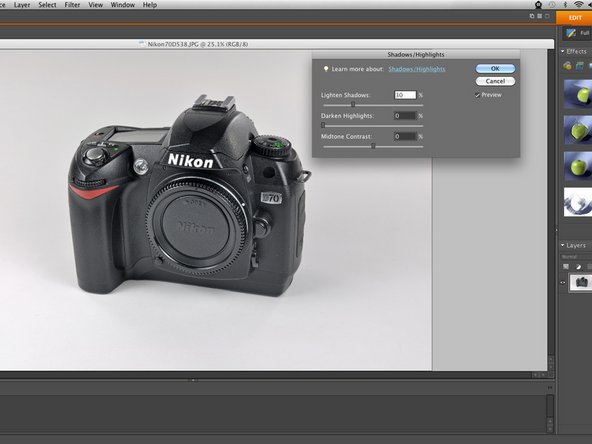Click the Lighten Shadows slider handle
This screenshot has height=444, width=592.
click(353, 104)
